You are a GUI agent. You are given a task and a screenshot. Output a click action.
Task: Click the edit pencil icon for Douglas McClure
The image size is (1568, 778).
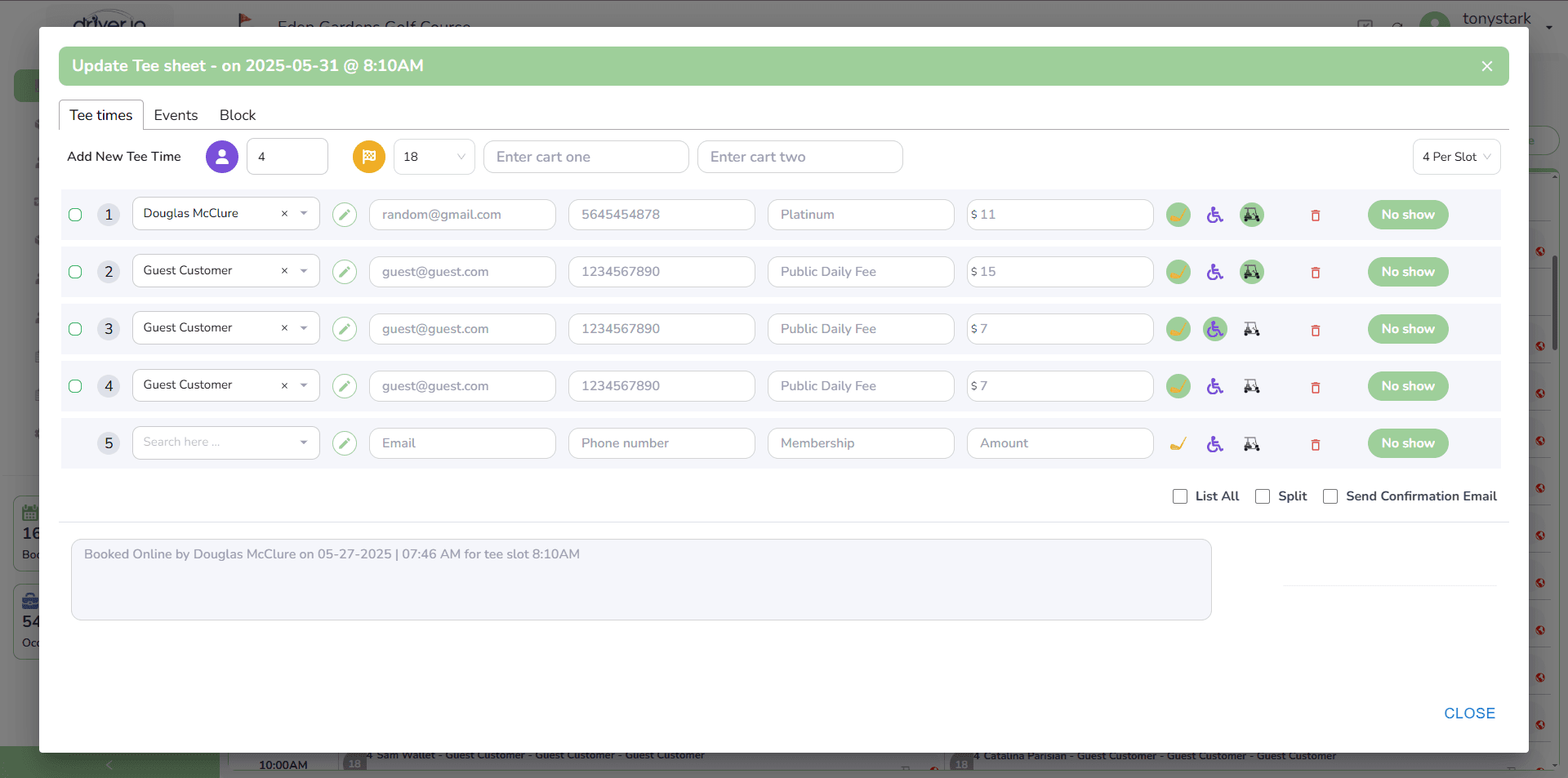point(345,215)
